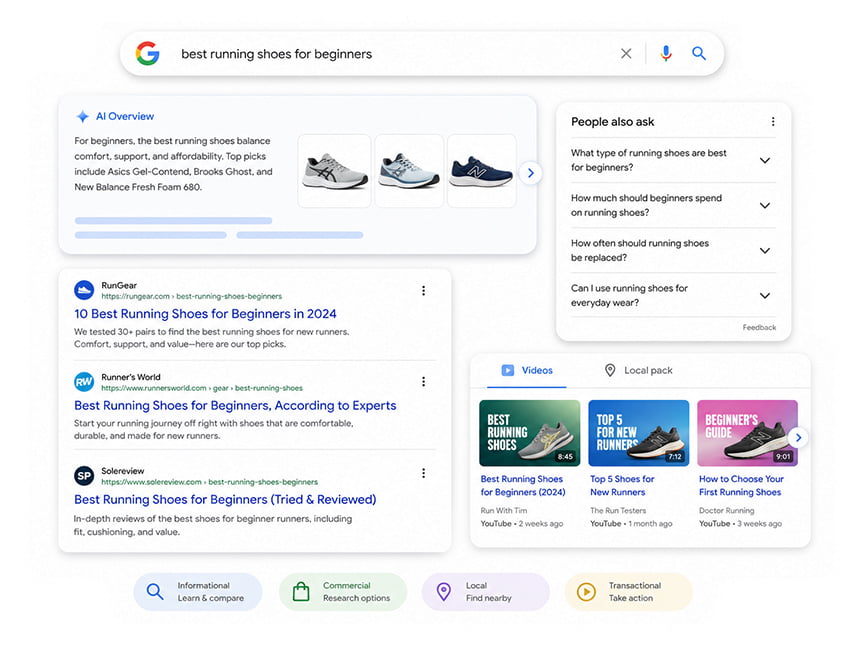
Task: Select the "Find nearby" label text
Action: [x=489, y=598]
